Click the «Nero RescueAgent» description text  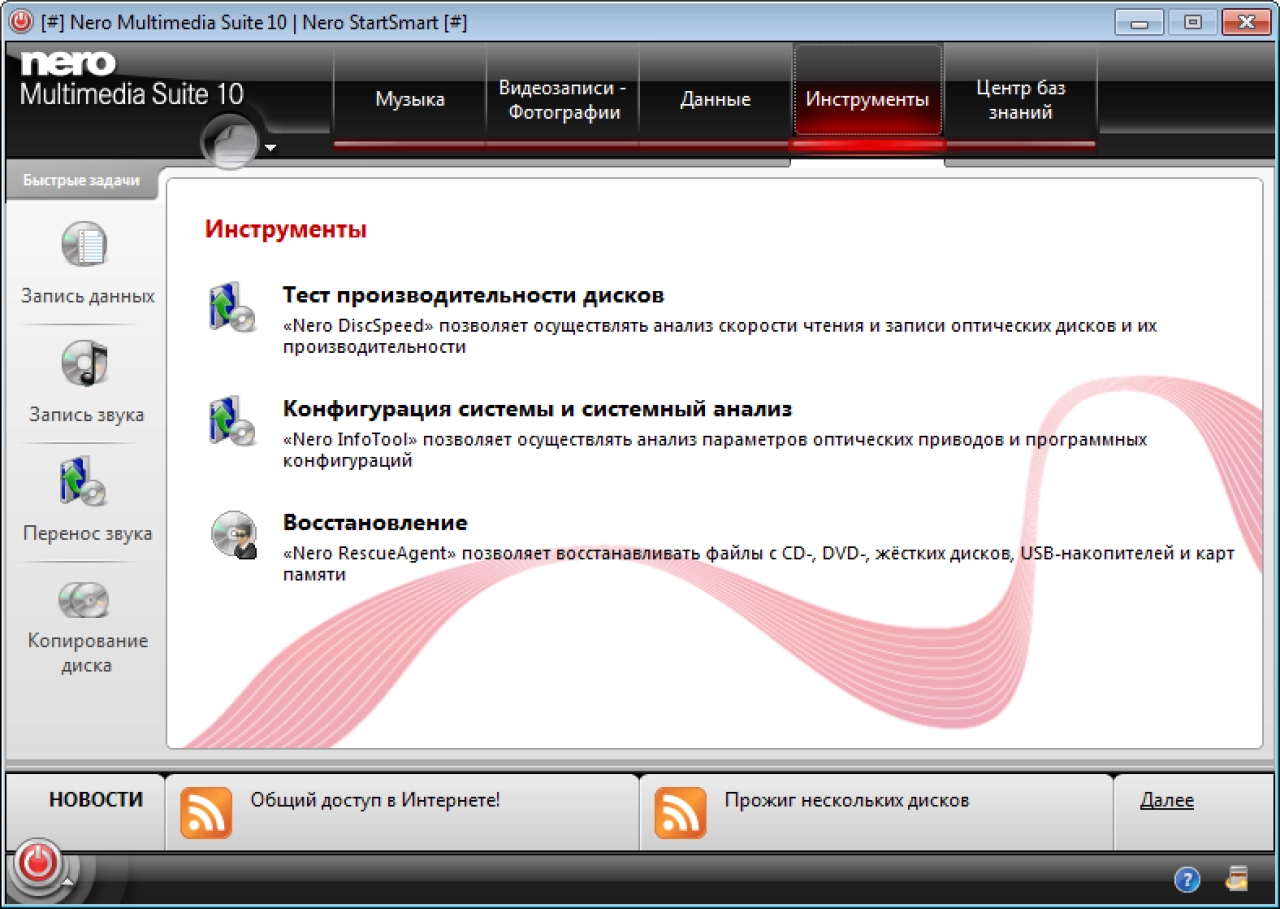[759, 564]
